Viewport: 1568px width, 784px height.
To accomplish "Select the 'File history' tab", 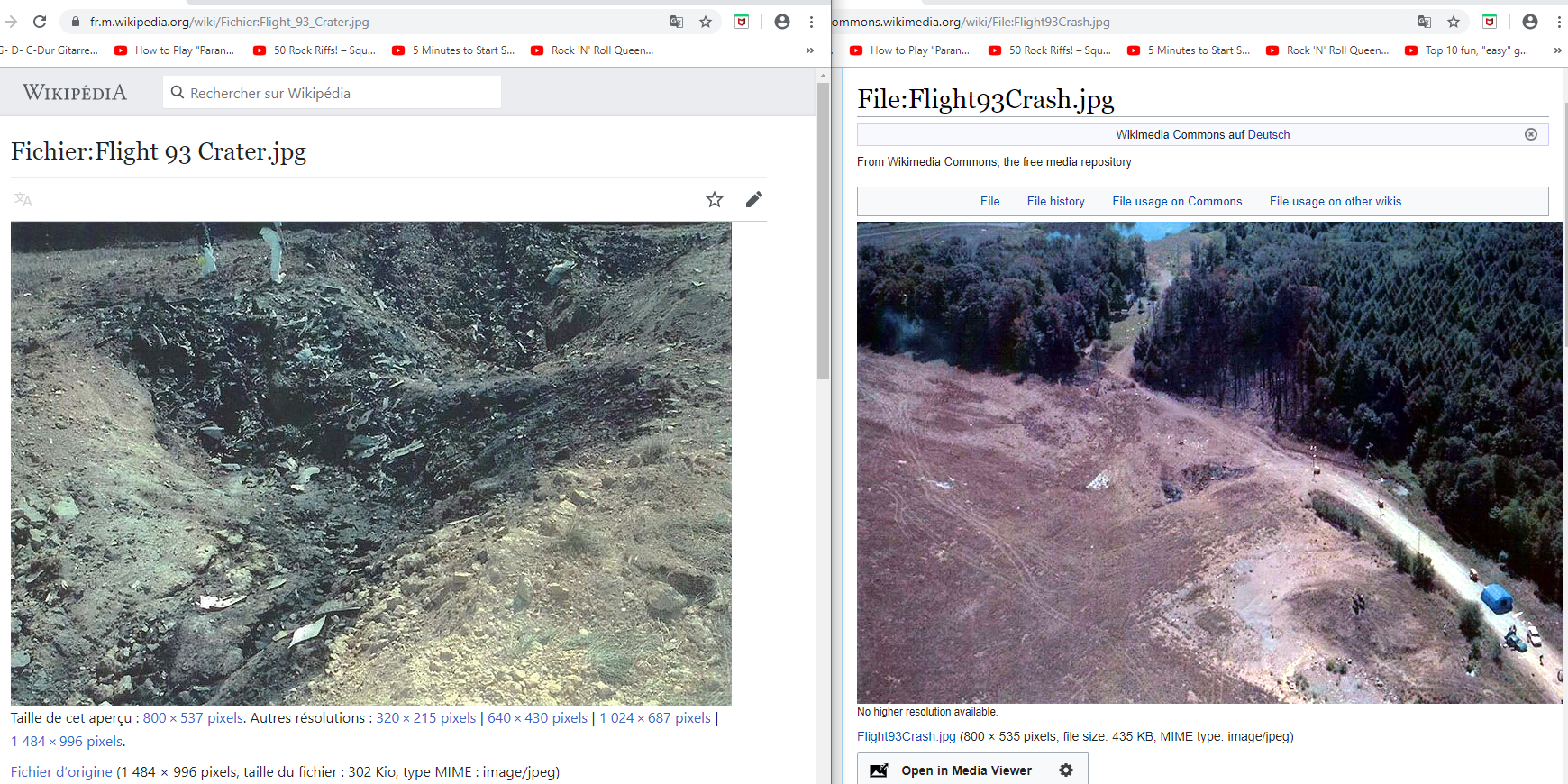I will (x=1056, y=201).
